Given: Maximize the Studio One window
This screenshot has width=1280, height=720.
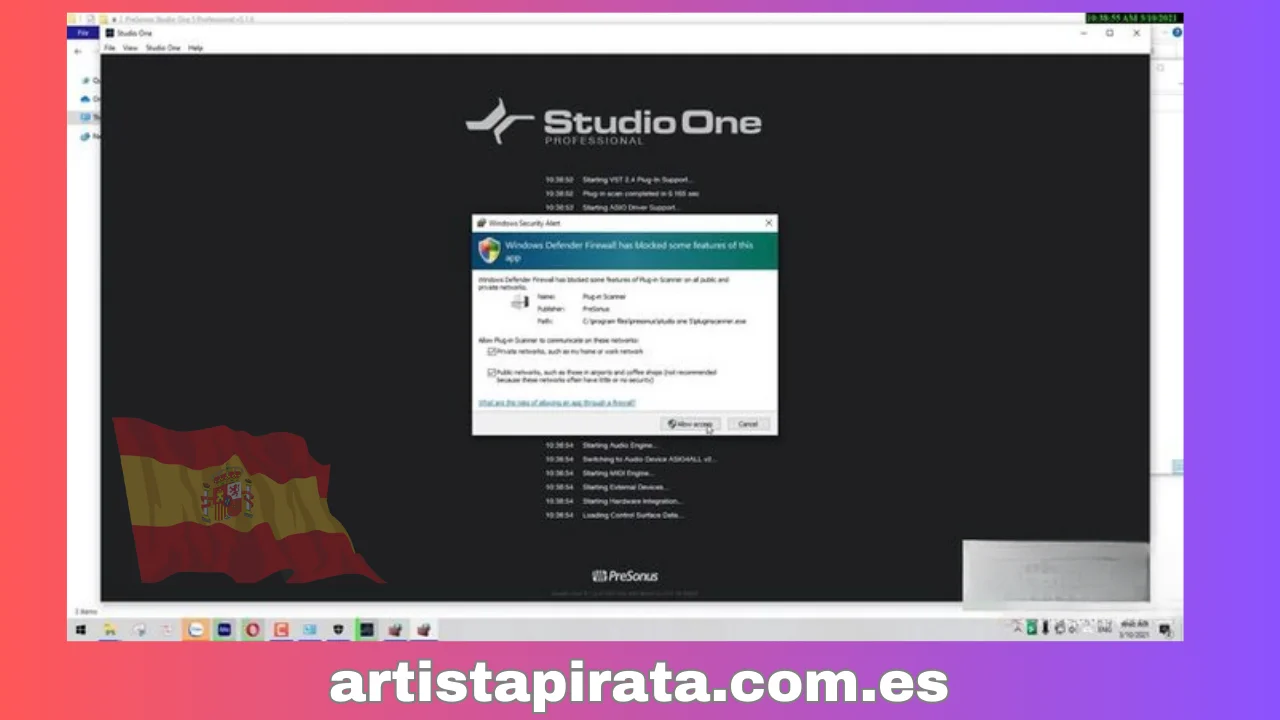Looking at the screenshot, I should (1109, 33).
